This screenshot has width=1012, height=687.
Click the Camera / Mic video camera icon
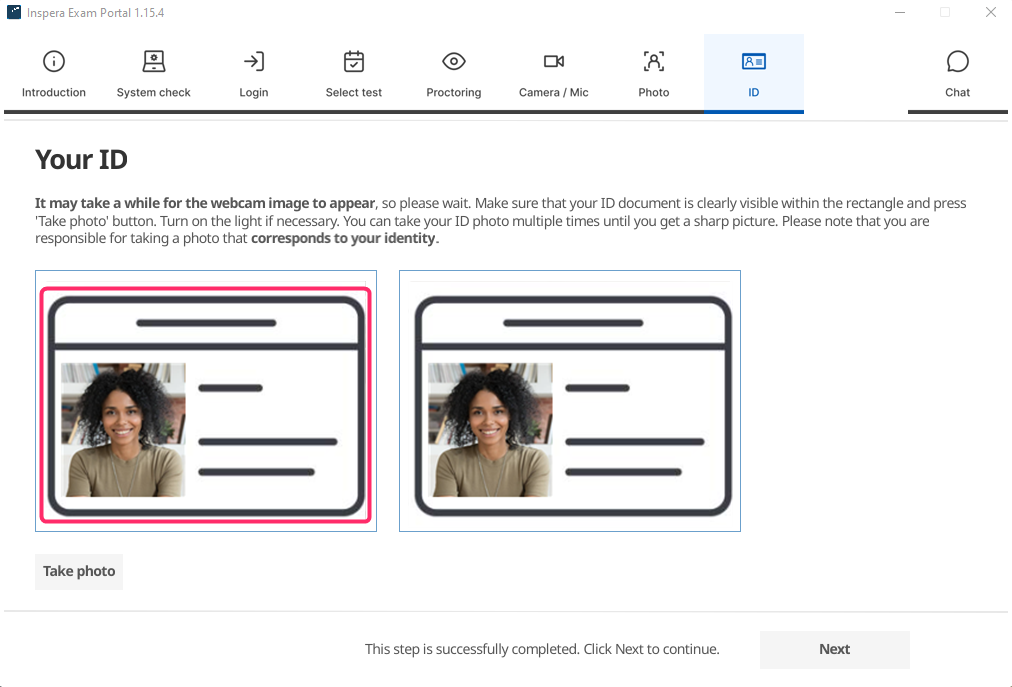point(554,62)
